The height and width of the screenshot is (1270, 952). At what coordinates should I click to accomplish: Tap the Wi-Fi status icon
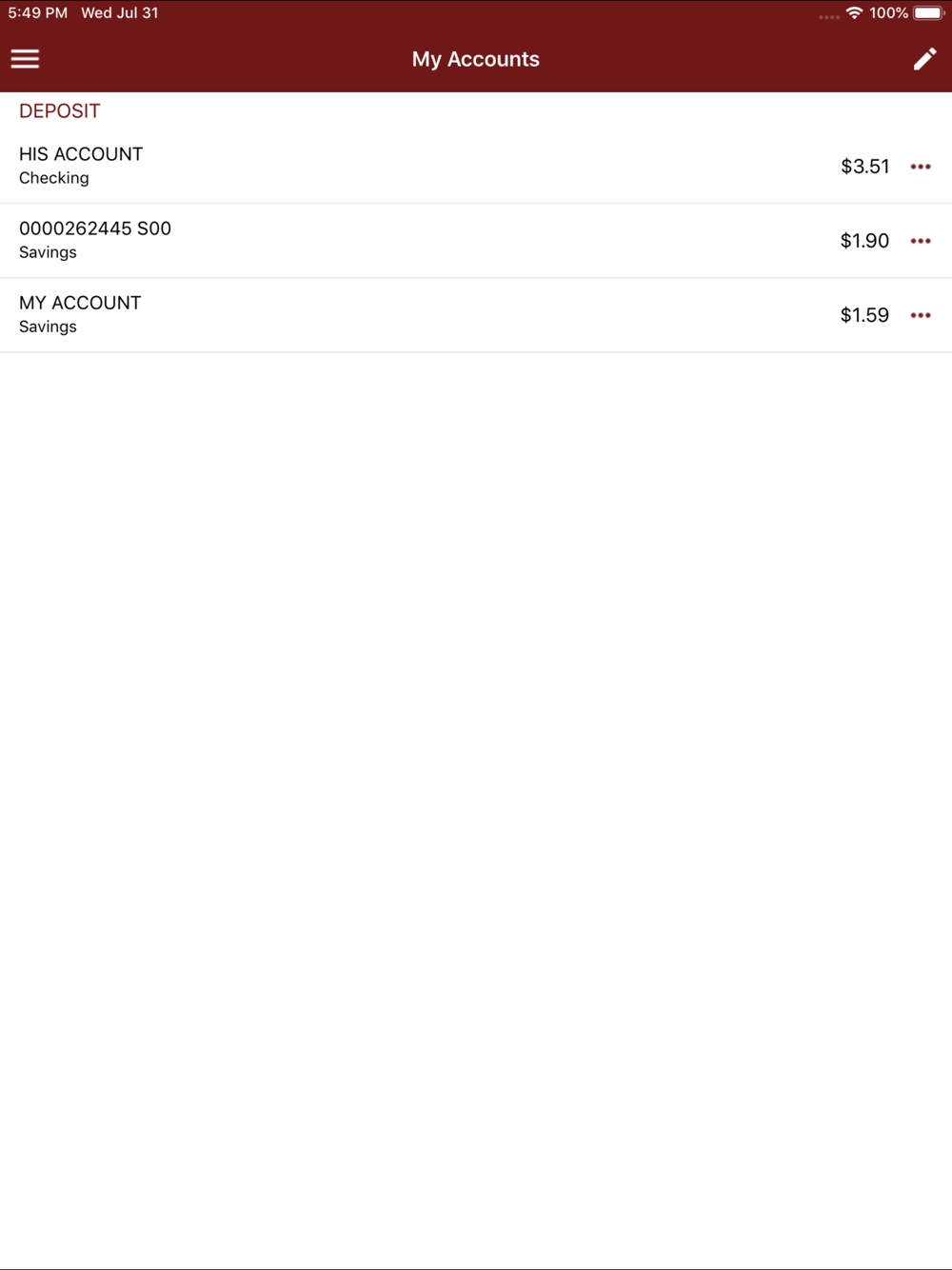(854, 13)
